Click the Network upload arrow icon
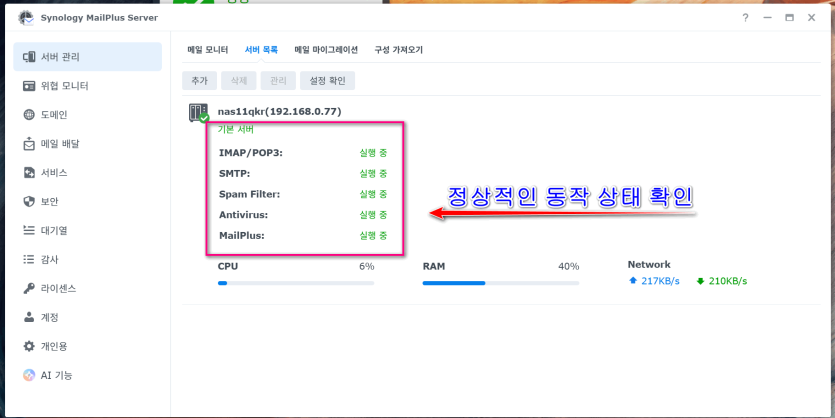Screen dimensions: 835x418 click(633, 281)
